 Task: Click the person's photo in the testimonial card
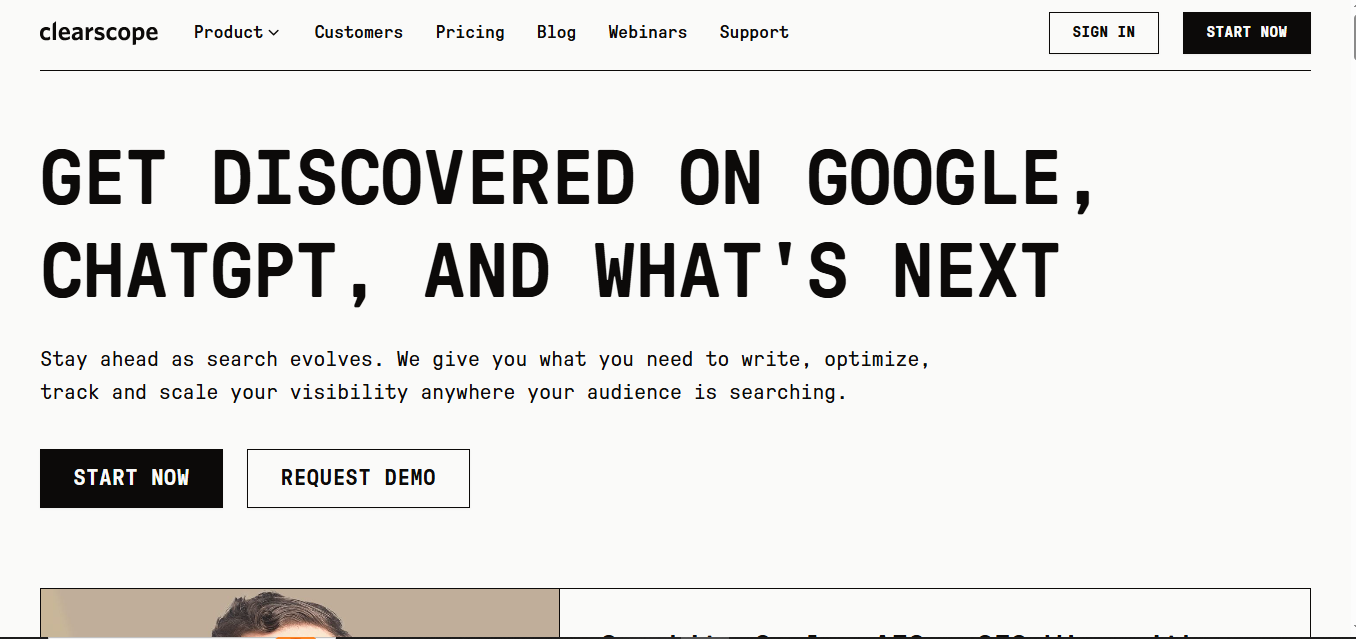point(300,613)
